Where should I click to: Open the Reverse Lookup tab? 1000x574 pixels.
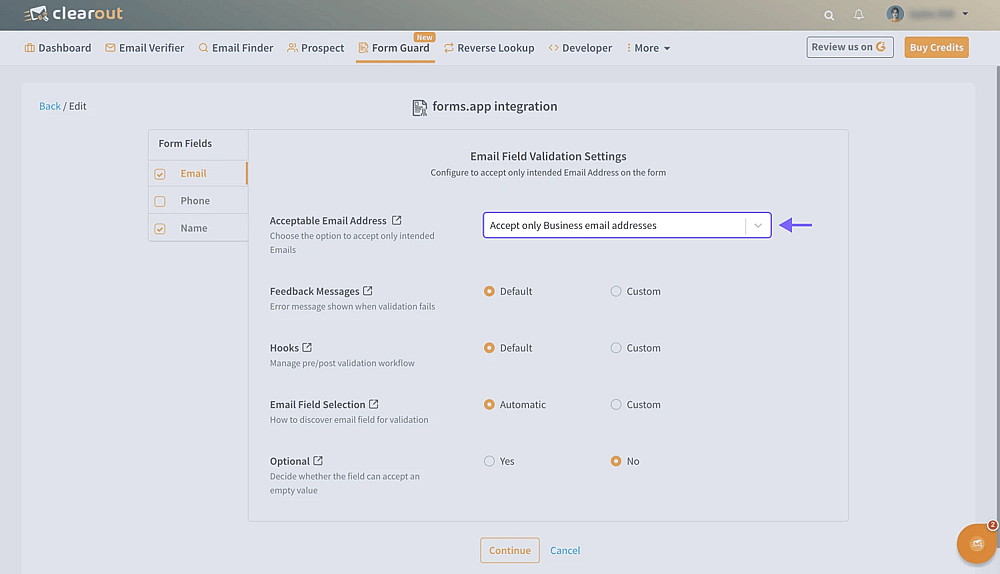point(489,48)
